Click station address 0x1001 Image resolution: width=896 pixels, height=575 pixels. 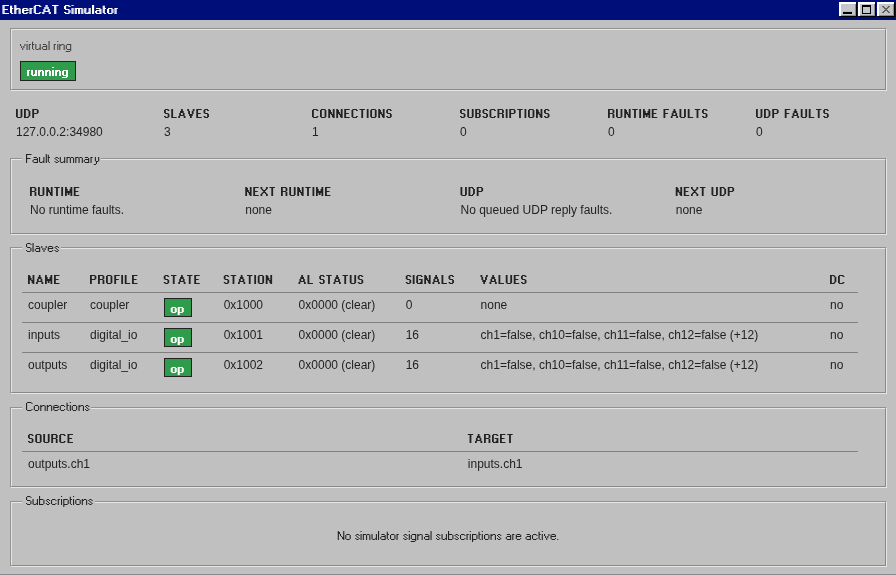[243, 335]
